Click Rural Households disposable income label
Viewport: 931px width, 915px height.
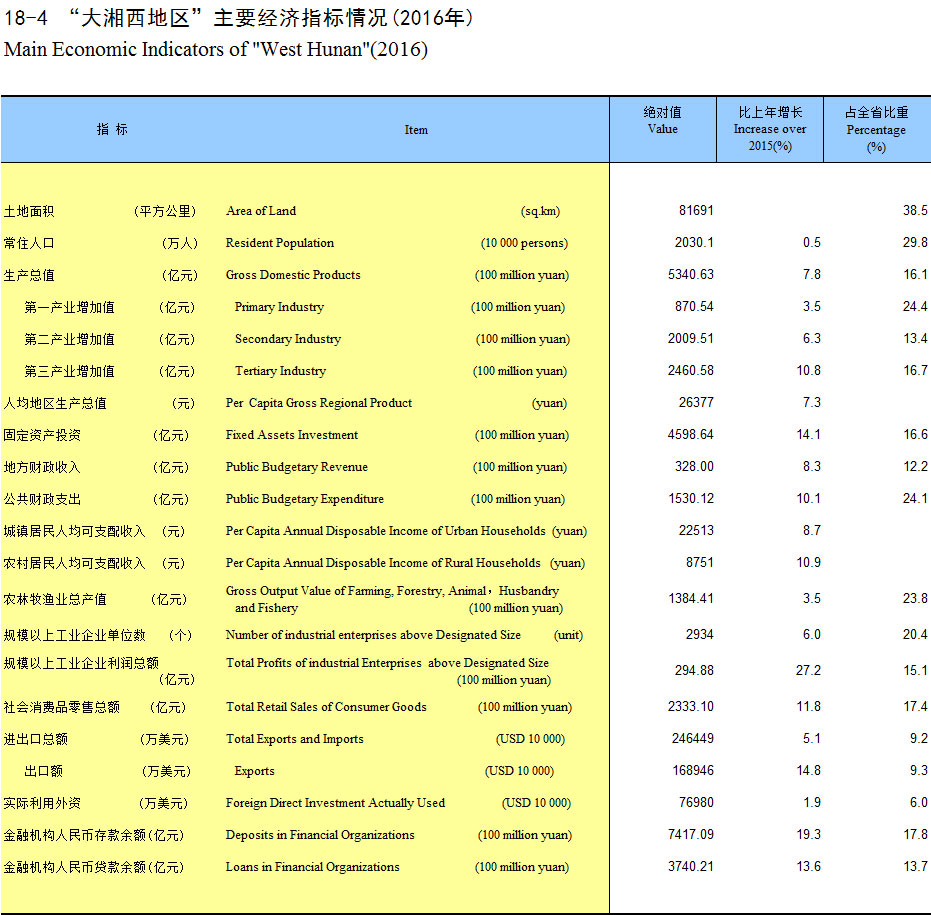383,563
